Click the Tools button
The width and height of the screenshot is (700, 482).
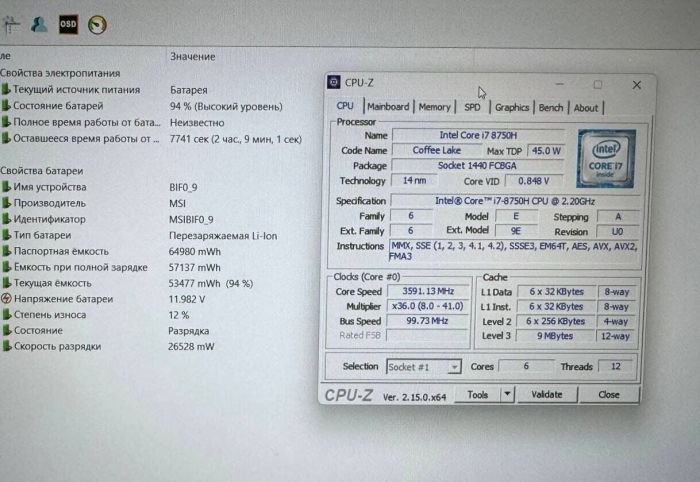point(478,395)
